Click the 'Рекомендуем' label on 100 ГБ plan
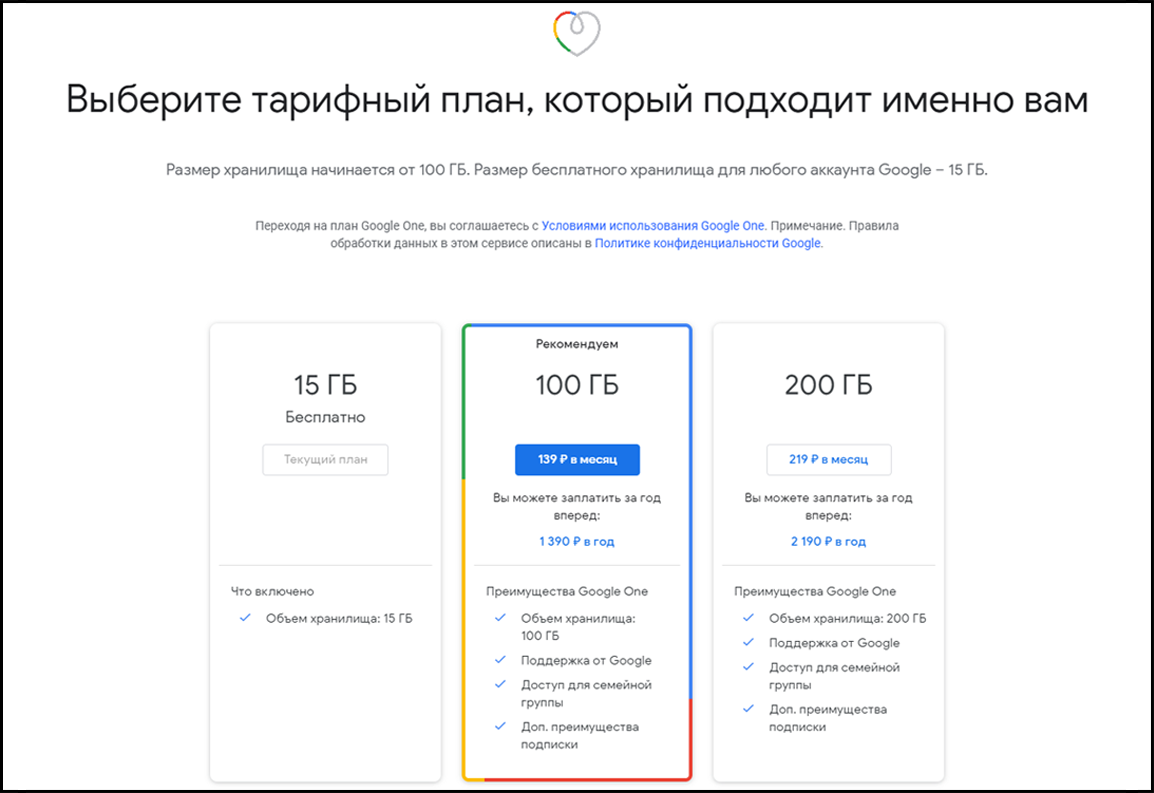The height and width of the screenshot is (793, 1154). (577, 343)
